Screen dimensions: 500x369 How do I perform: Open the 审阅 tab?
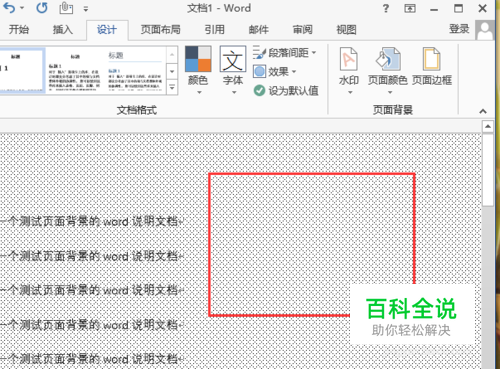[x=303, y=30]
